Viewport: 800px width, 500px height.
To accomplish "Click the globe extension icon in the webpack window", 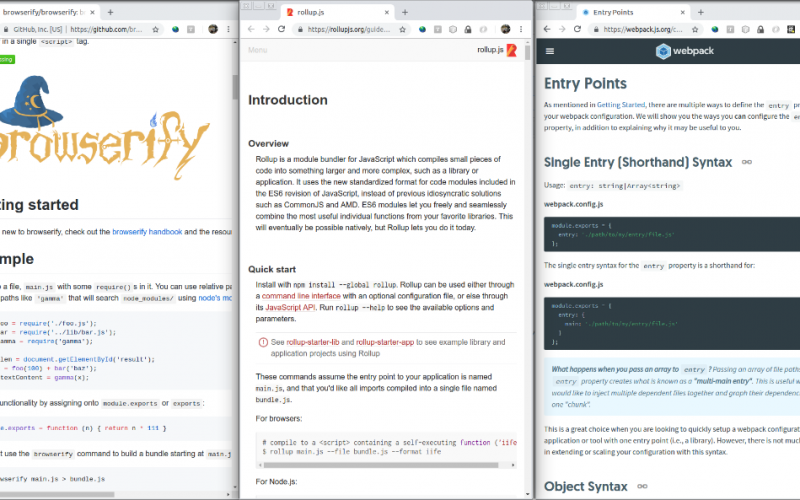I will (x=715, y=30).
